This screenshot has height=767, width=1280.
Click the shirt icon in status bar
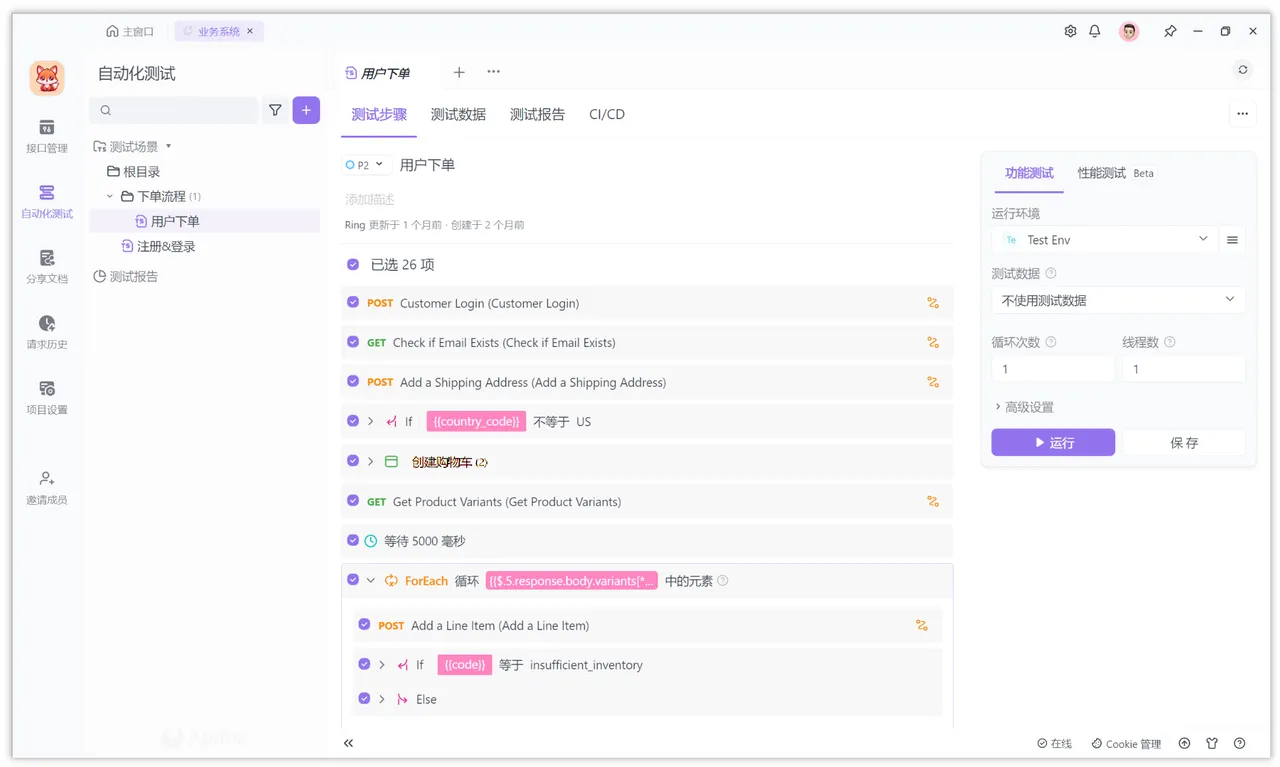pos(1212,743)
